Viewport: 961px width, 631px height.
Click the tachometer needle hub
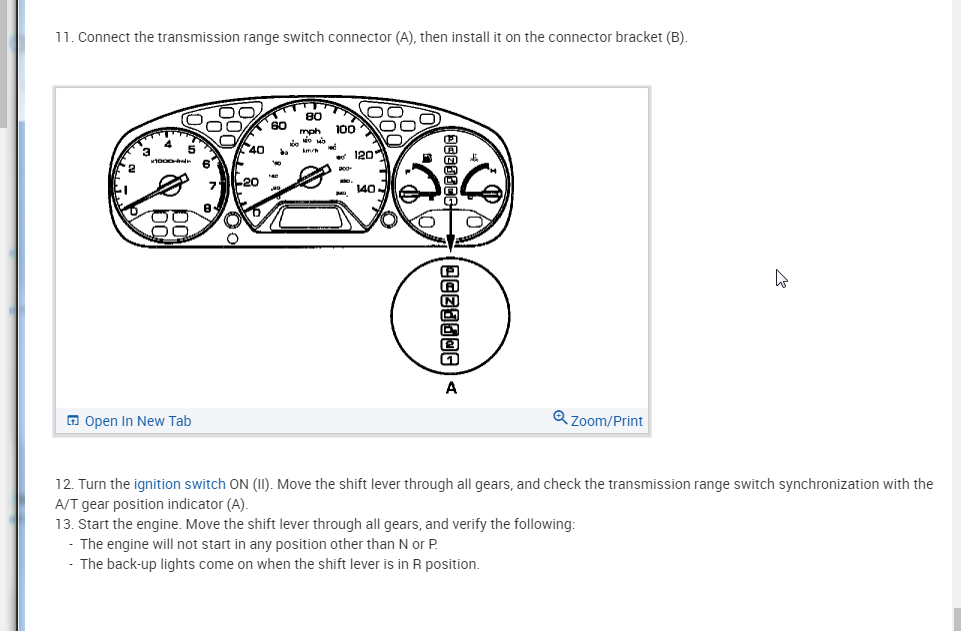(x=172, y=185)
